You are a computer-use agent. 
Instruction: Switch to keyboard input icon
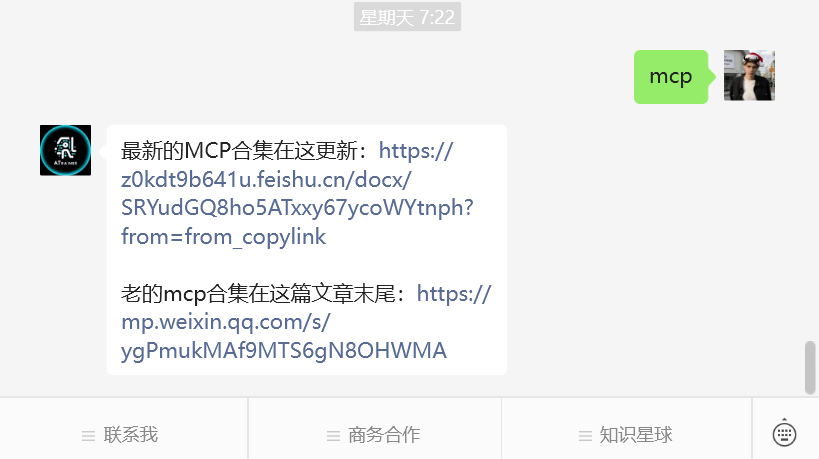coord(785,433)
